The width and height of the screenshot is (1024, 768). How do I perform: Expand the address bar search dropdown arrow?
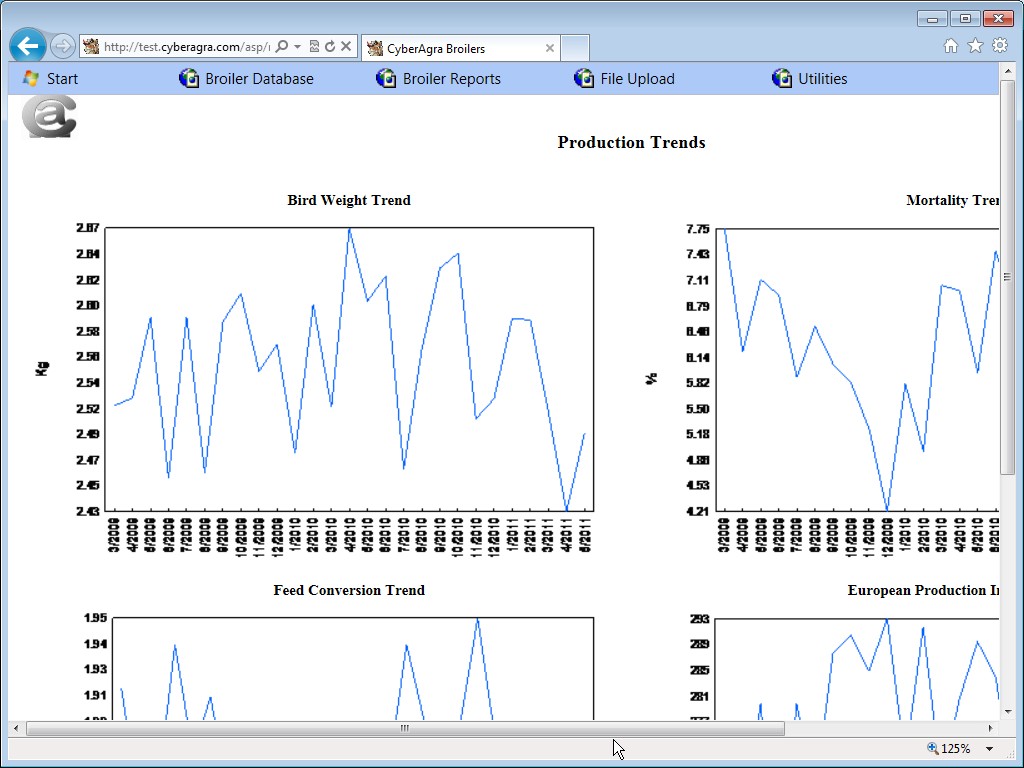298,46
